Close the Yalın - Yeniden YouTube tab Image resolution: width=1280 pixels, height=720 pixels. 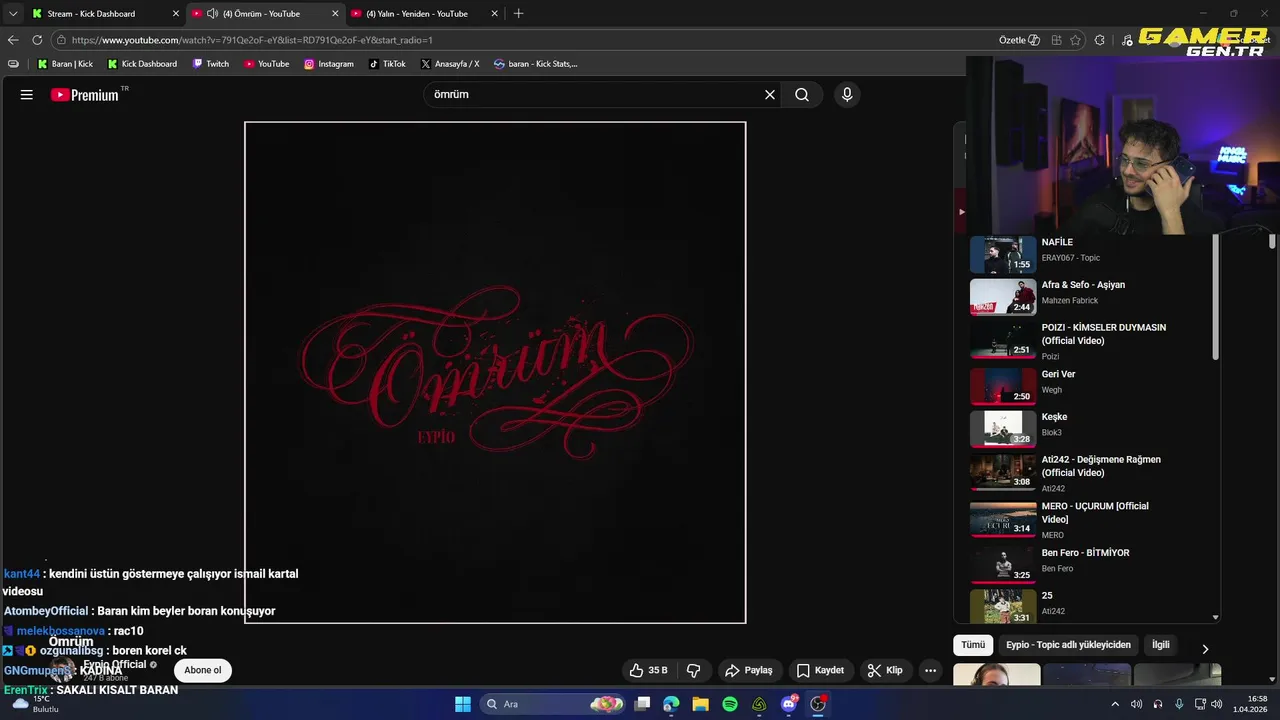(x=494, y=14)
